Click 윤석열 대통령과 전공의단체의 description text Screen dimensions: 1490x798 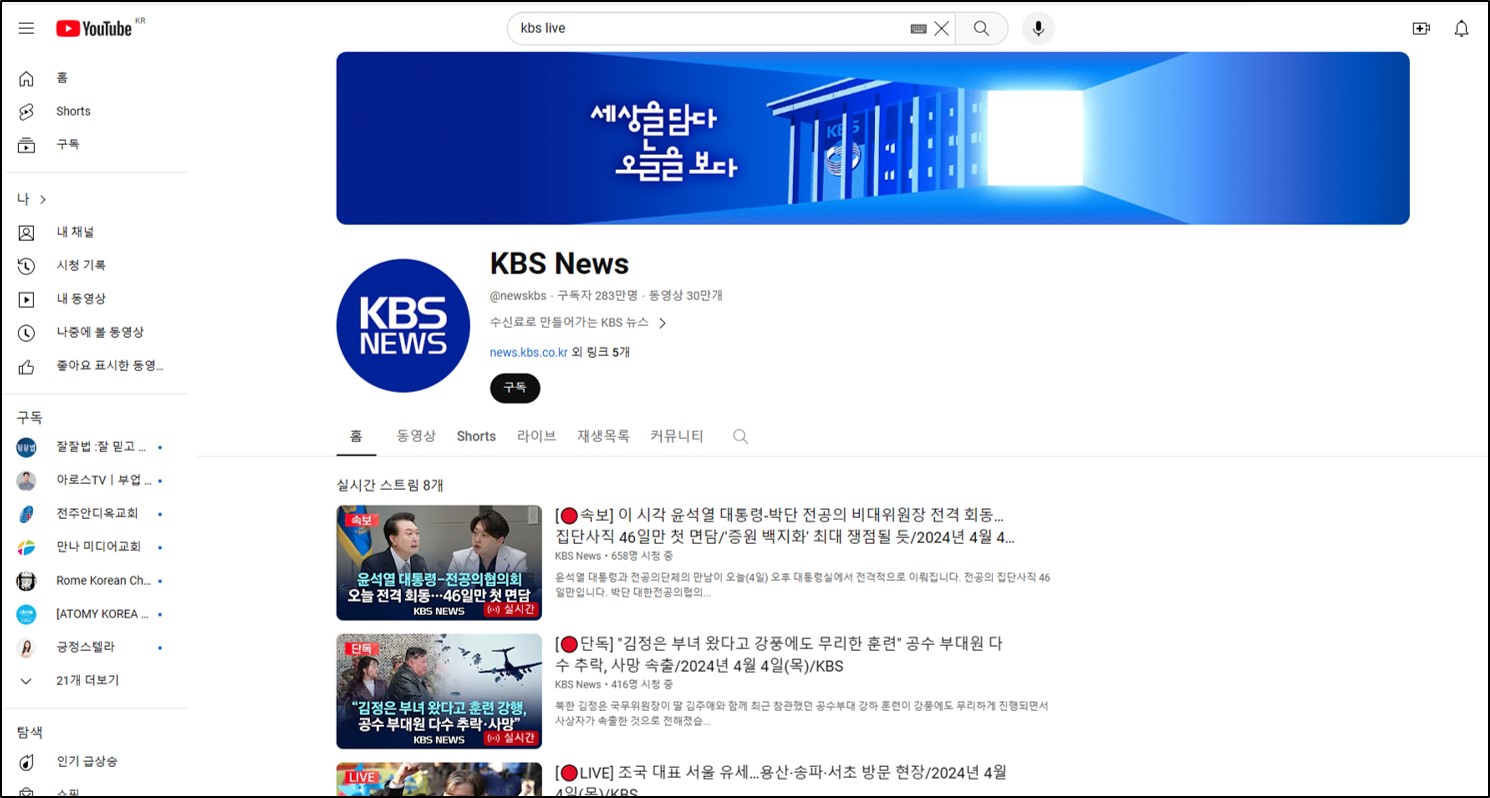[803, 585]
